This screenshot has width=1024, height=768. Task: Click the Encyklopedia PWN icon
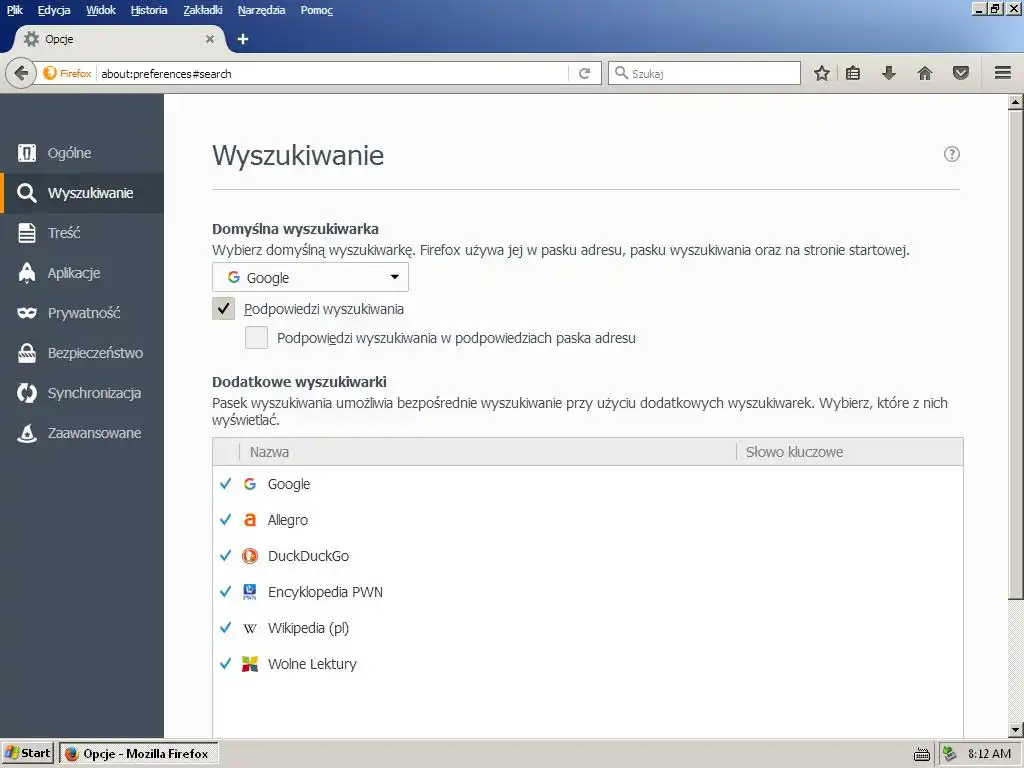click(x=249, y=592)
